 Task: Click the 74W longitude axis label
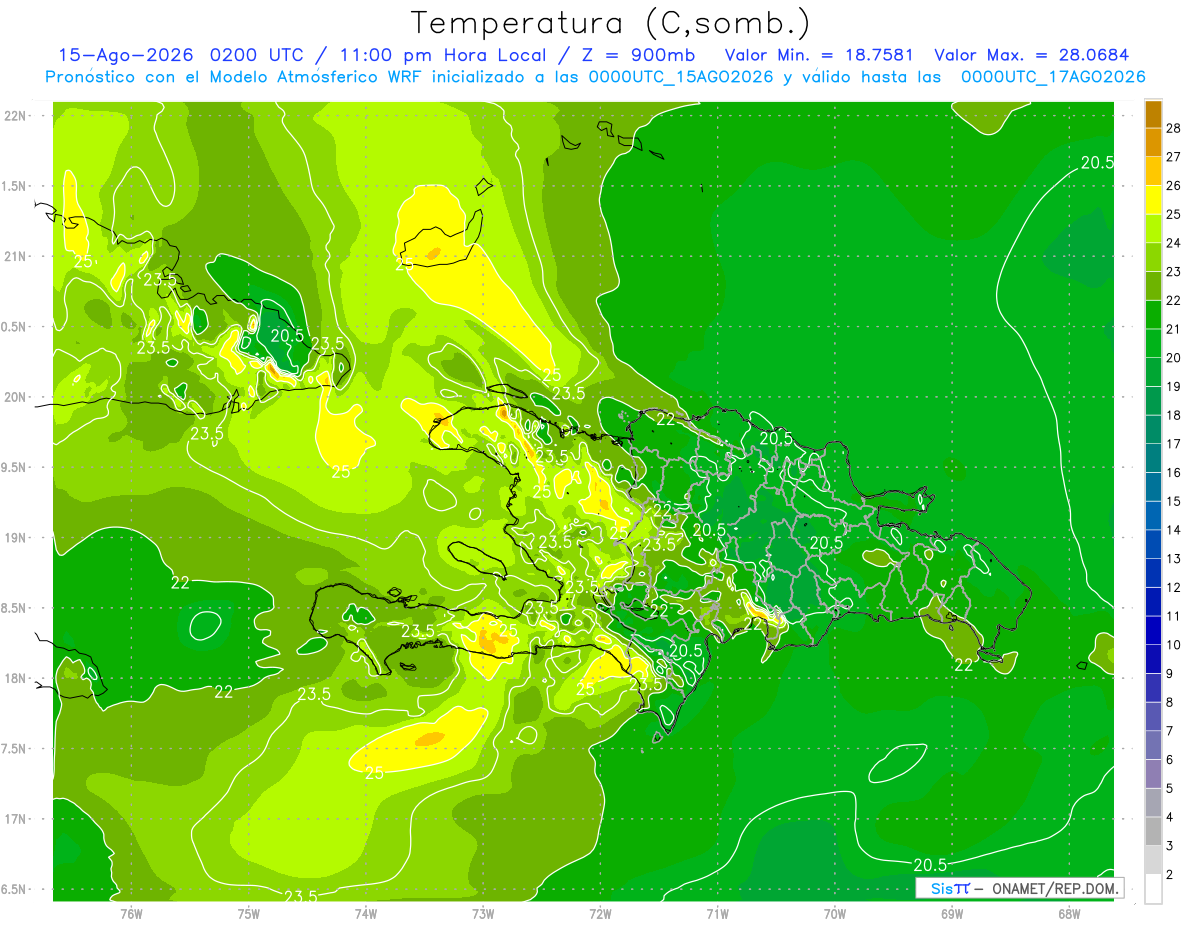pyautogui.click(x=366, y=913)
